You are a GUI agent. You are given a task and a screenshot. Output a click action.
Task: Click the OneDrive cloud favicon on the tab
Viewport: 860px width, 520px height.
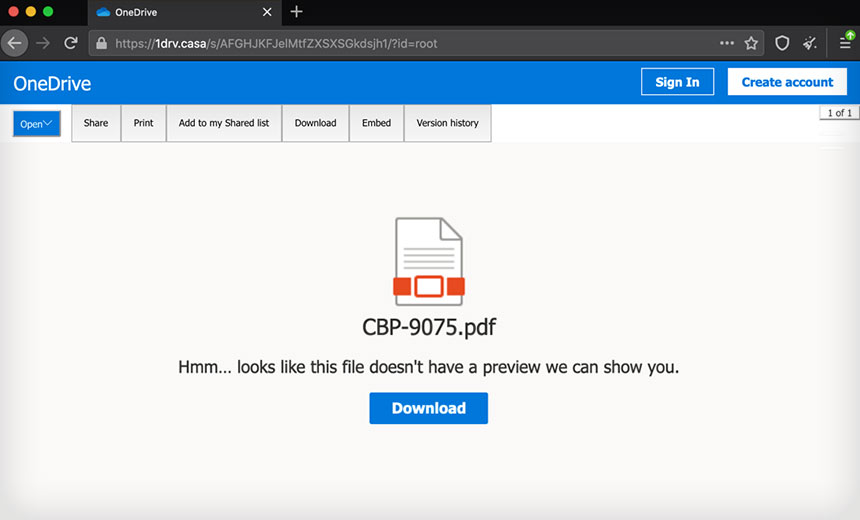pos(103,12)
